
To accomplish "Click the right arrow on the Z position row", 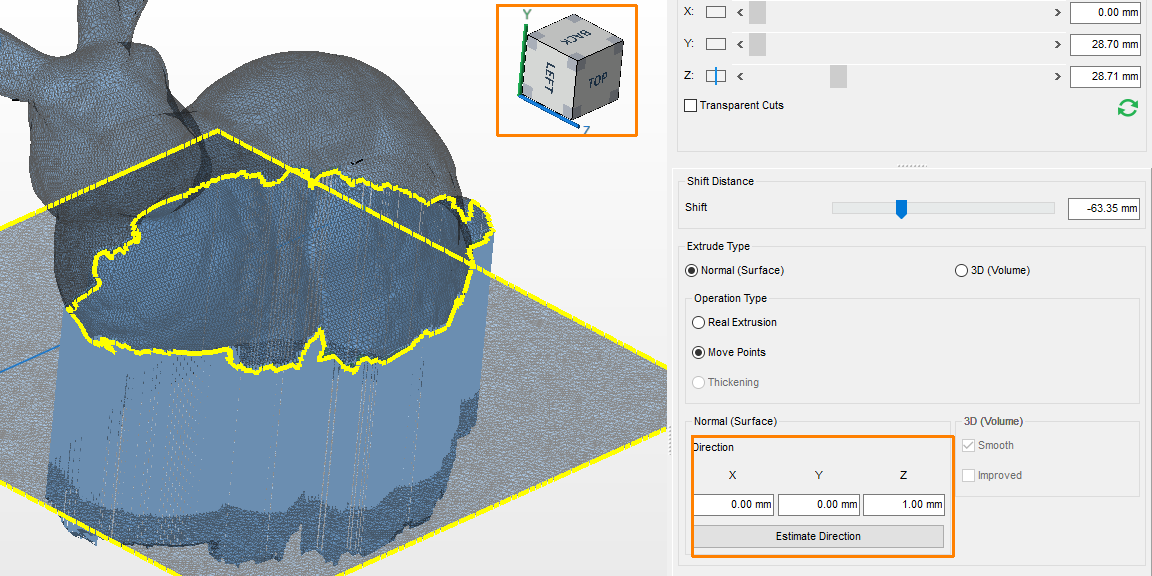I will 1057,76.
